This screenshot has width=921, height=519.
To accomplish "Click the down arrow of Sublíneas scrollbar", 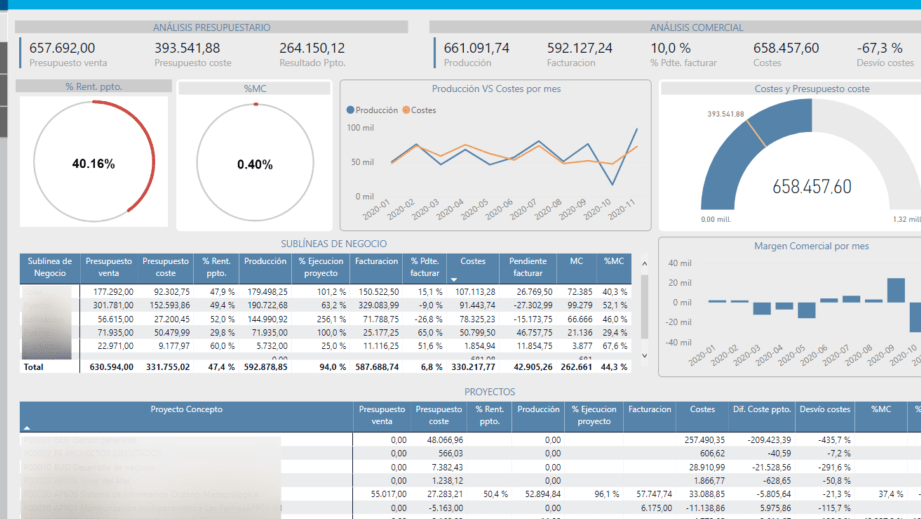I will tap(644, 355).
